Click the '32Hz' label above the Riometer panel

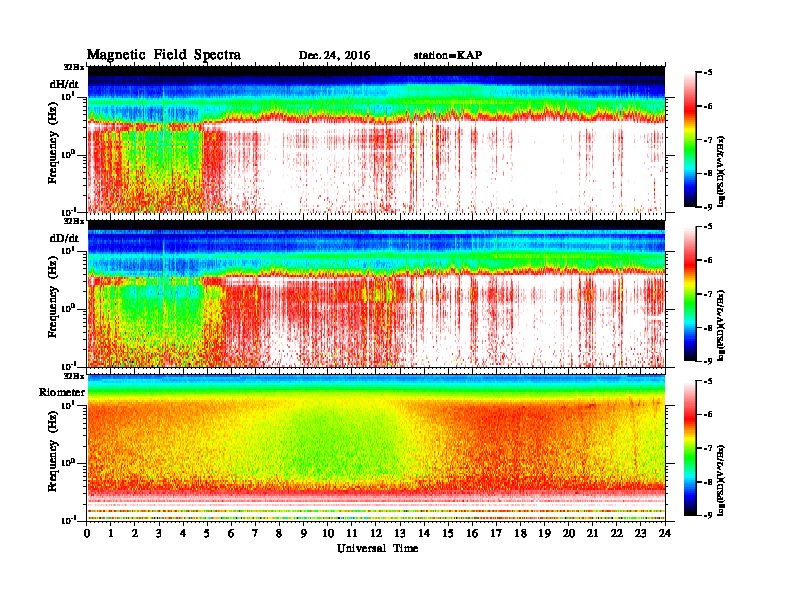click(x=74, y=376)
